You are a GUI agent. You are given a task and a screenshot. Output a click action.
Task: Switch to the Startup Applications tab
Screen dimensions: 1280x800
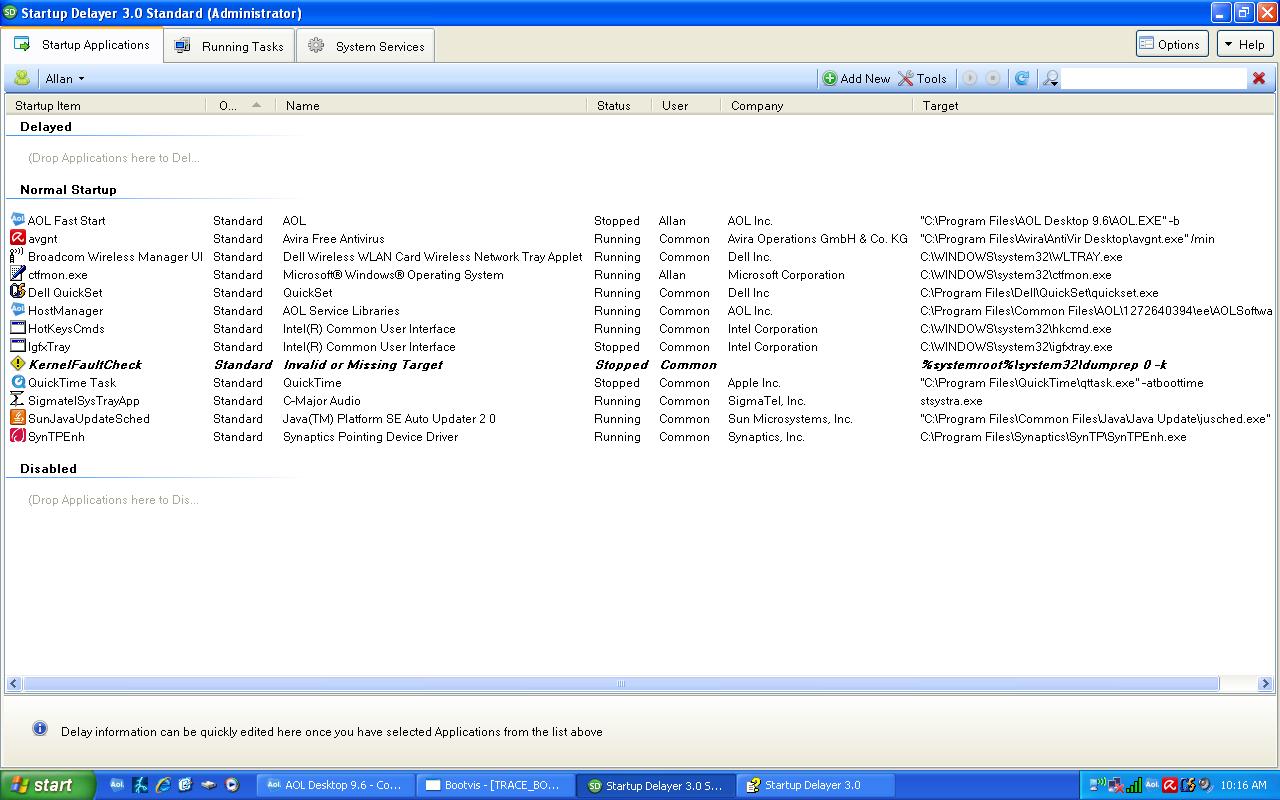point(83,45)
